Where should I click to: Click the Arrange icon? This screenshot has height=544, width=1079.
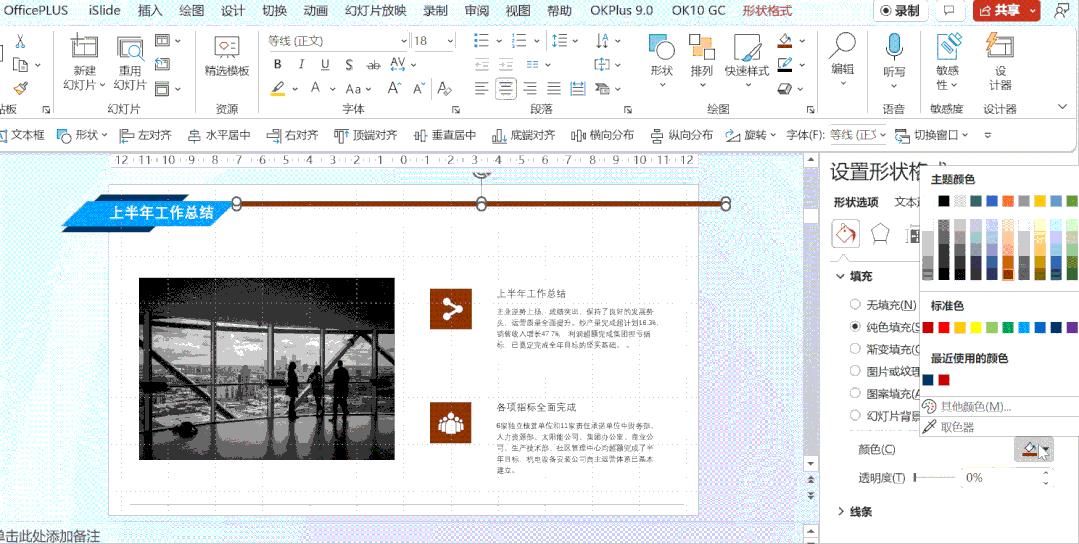tap(702, 47)
